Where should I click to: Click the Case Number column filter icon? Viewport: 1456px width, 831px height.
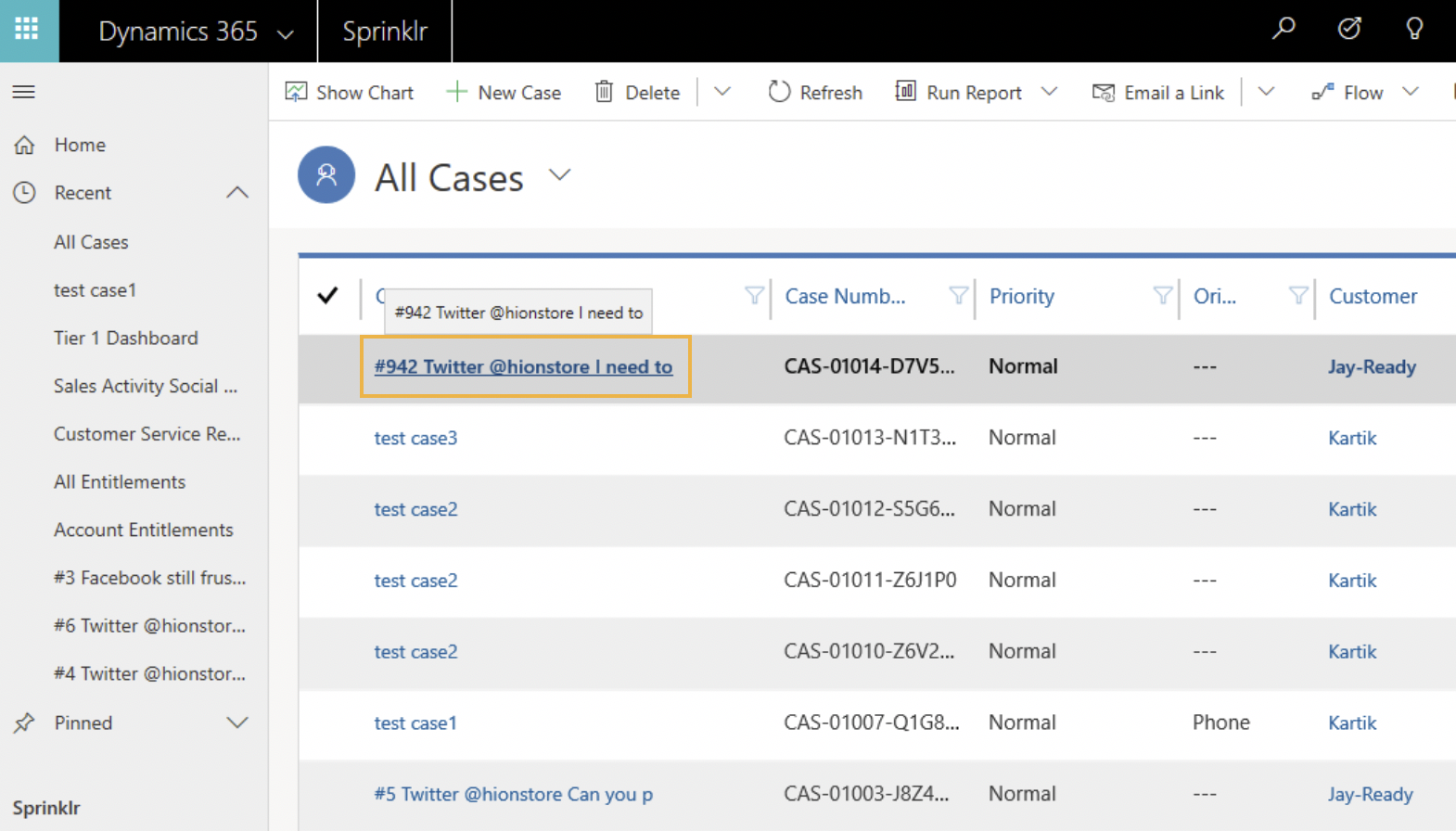[958, 296]
